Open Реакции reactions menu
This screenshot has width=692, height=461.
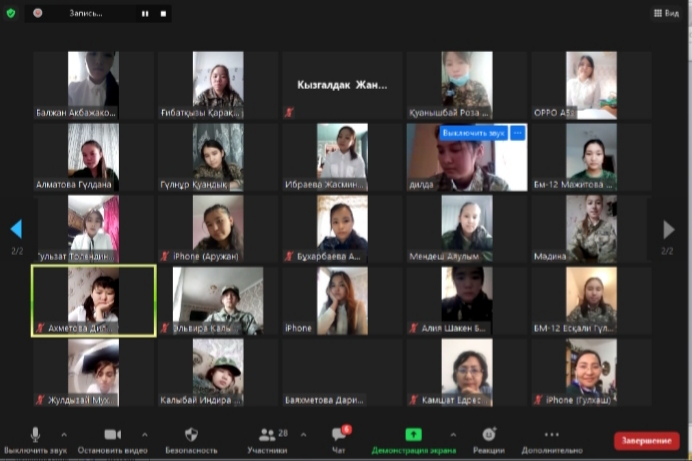(x=488, y=438)
